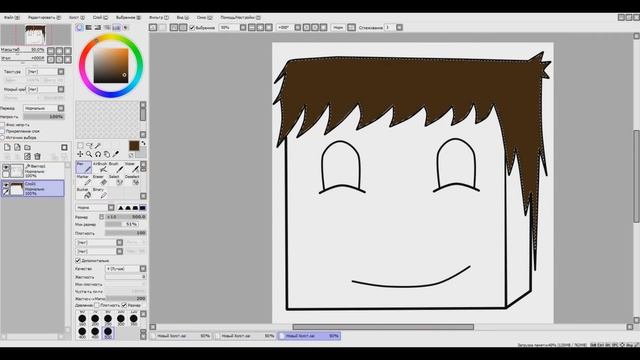The width and height of the screenshot is (640, 360).
Task: Toggle the Выбранное checkbox in the toolbar
Action: tap(192, 28)
